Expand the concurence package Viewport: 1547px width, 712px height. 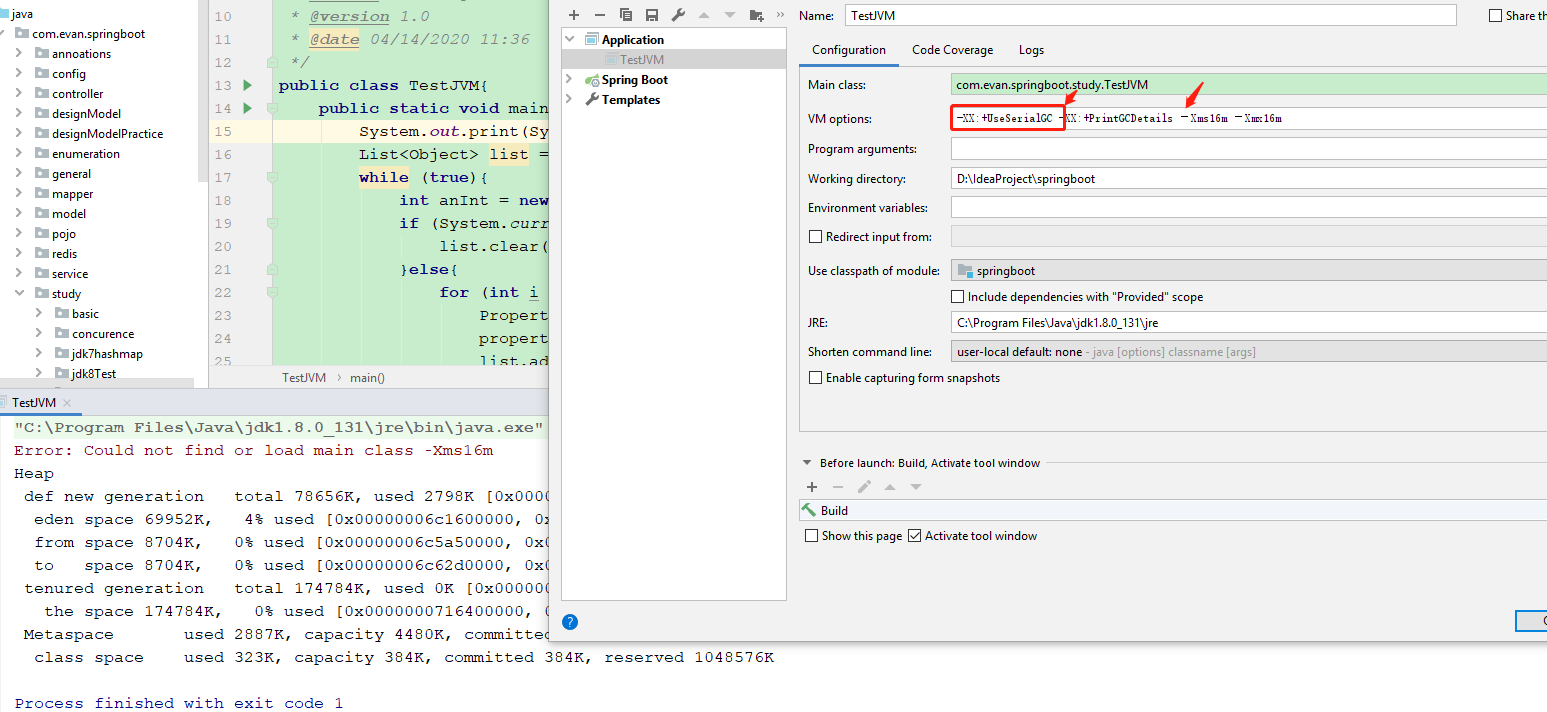(39, 333)
